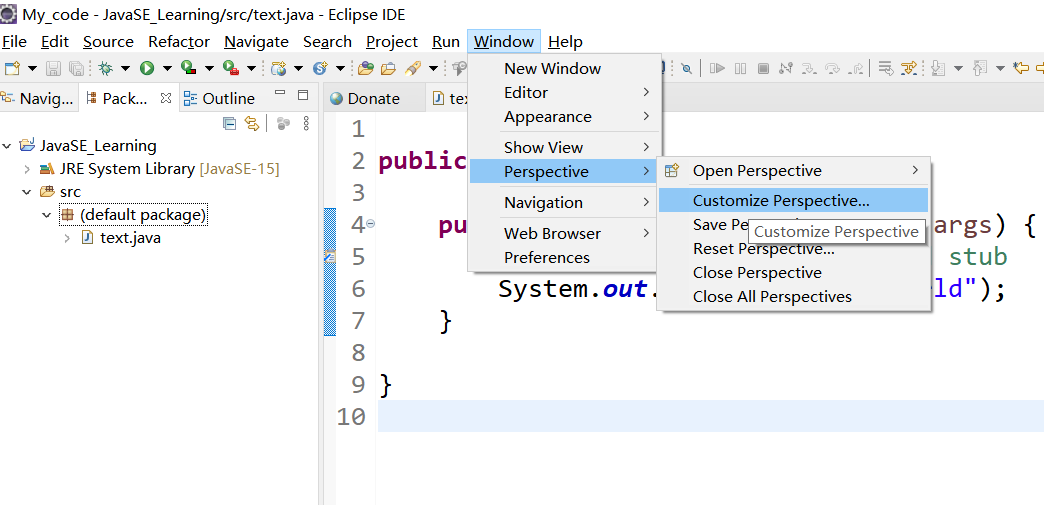
Task: Click the Step Over toolbar icon
Action: pos(832,68)
